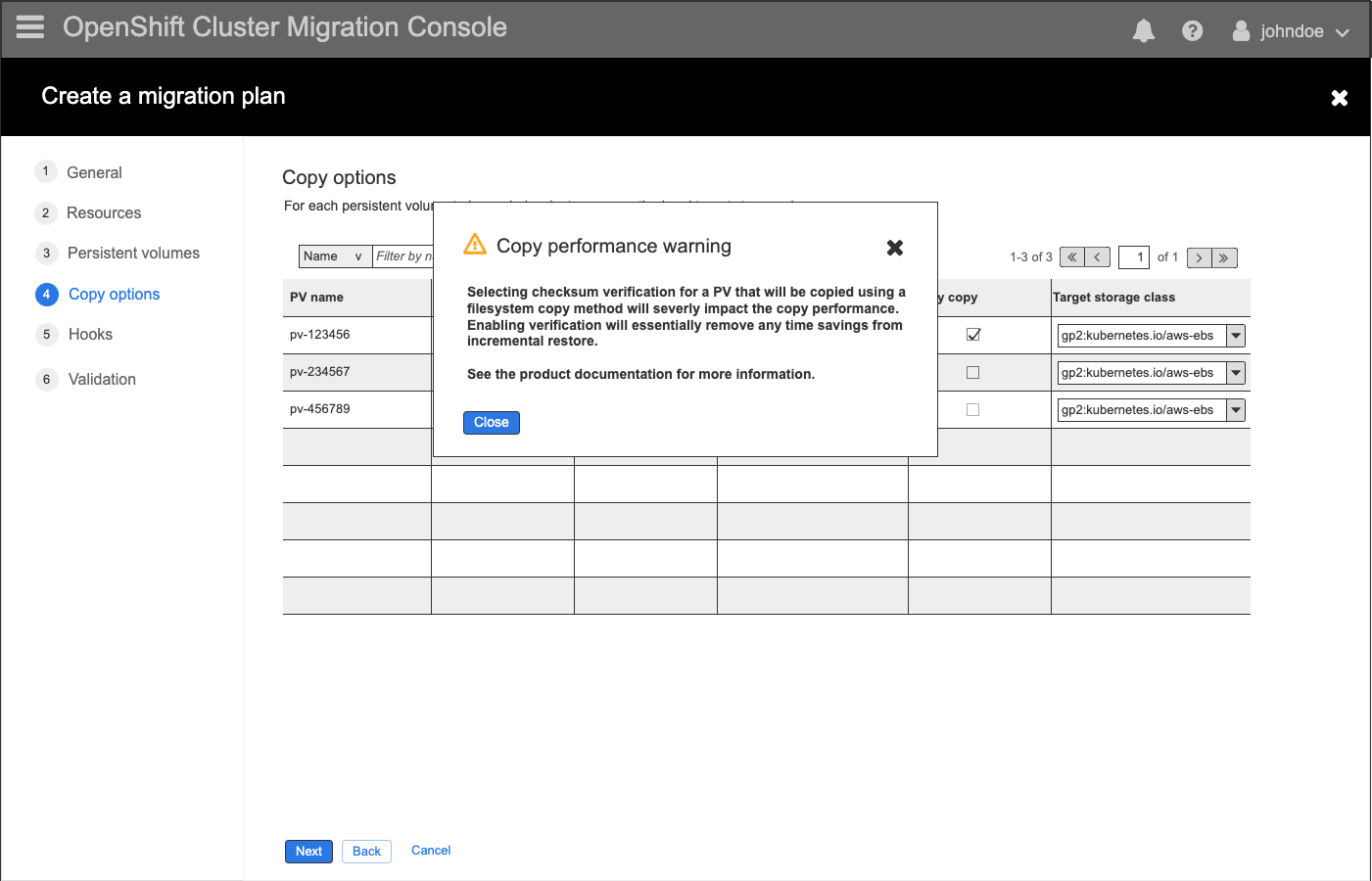
Task: Check the copy checkbox for pv-456789
Action: click(972, 409)
